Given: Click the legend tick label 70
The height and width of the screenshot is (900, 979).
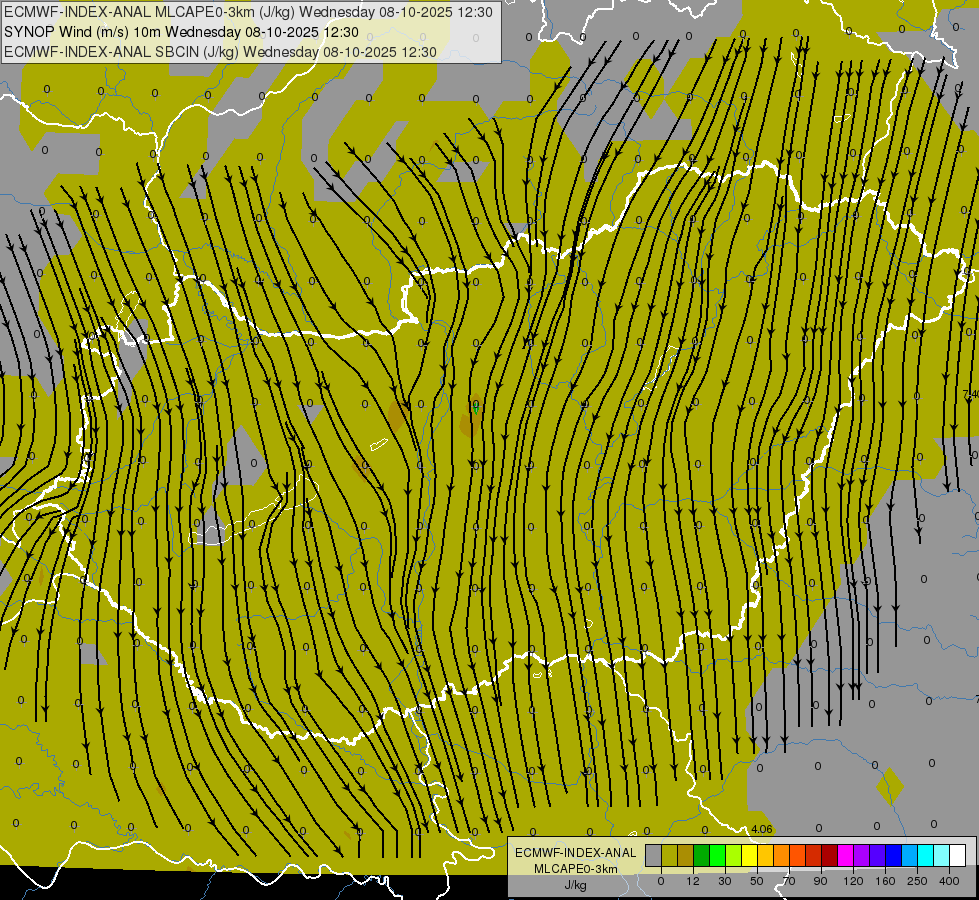Looking at the screenshot, I should [789, 881].
